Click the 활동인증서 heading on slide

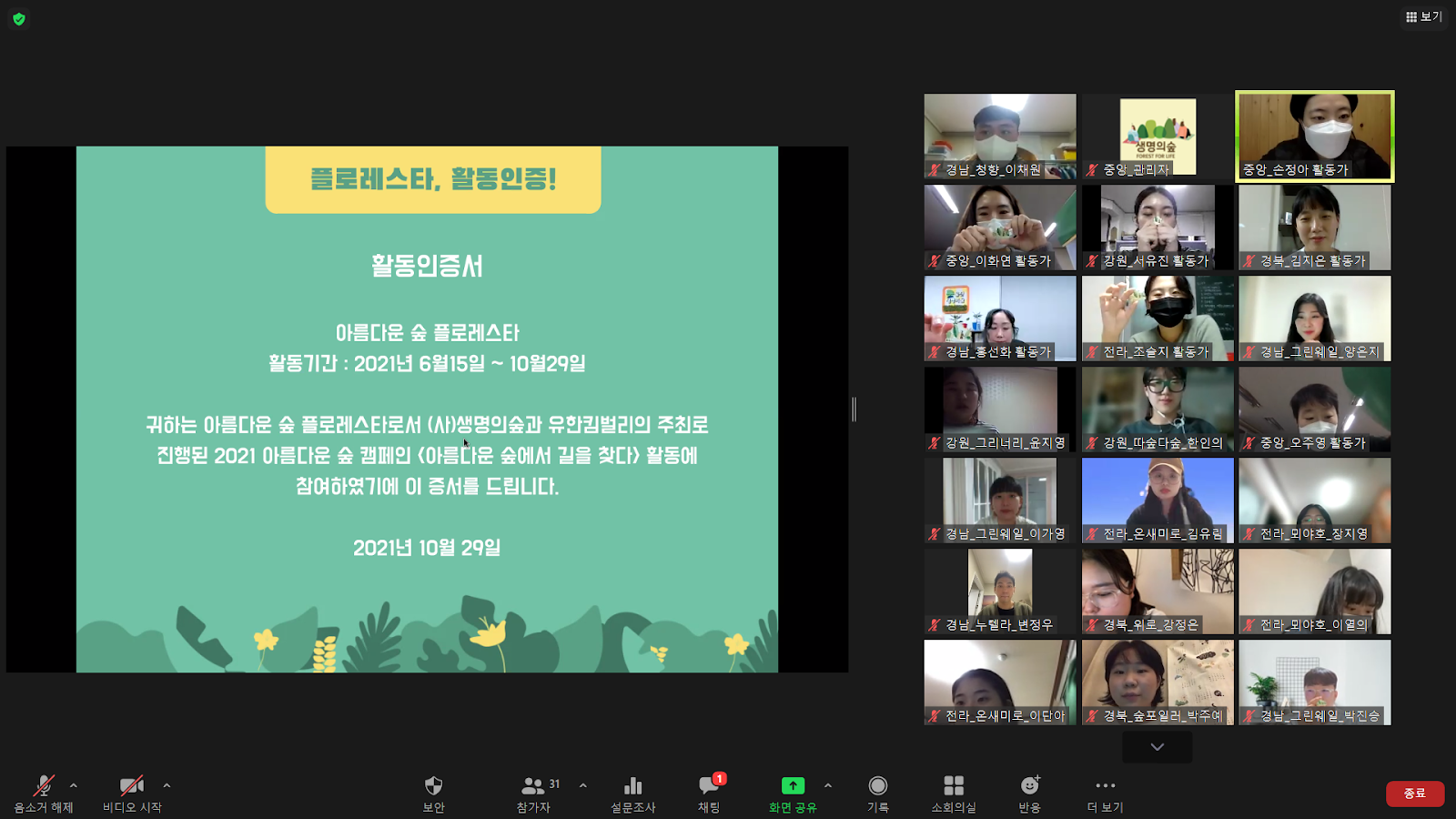click(427, 266)
